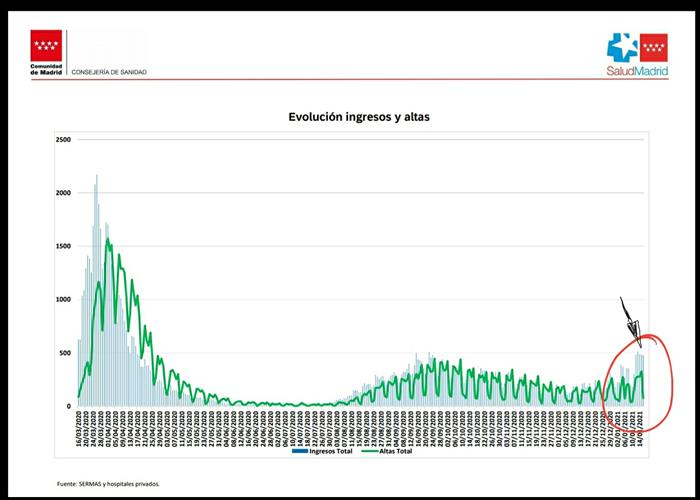This screenshot has width=700, height=500.
Task: Click the Comunidad de Madrid text under the flag
Action: [46, 69]
